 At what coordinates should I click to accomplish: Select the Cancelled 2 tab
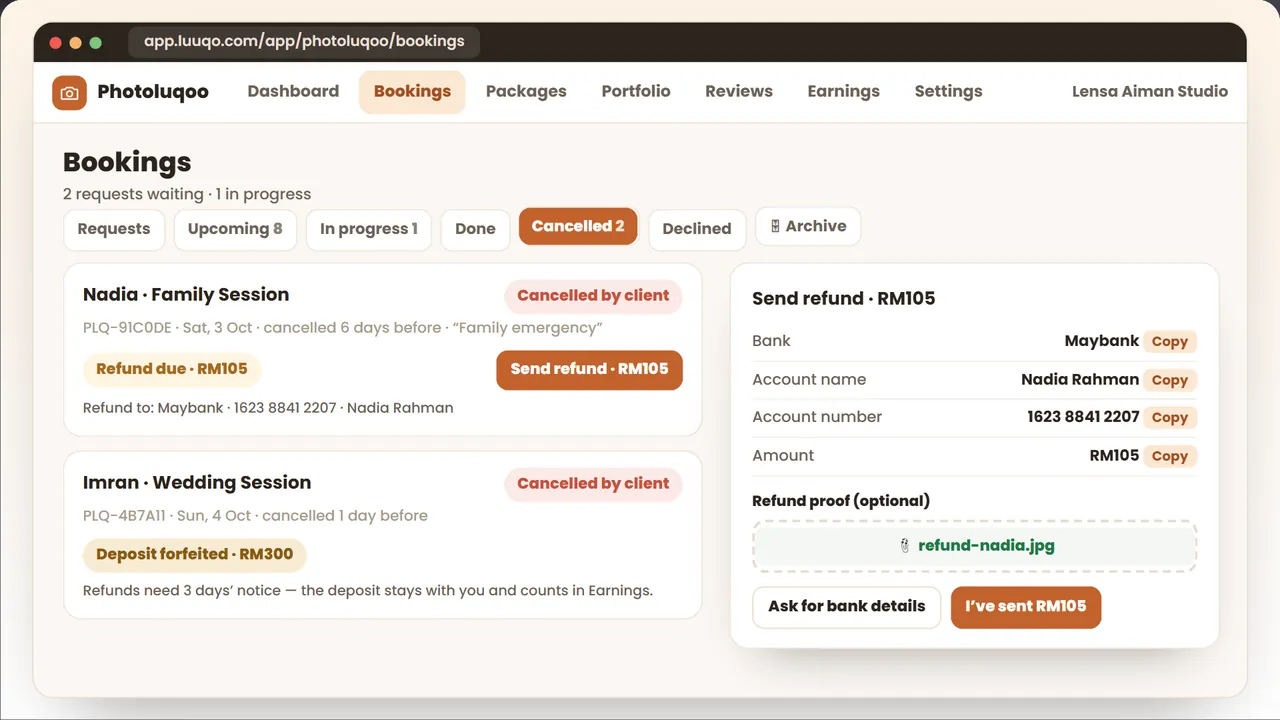click(578, 226)
